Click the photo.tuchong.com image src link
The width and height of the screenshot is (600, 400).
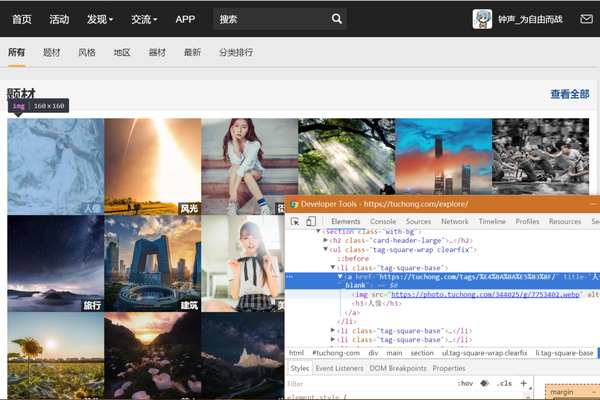tap(485, 294)
